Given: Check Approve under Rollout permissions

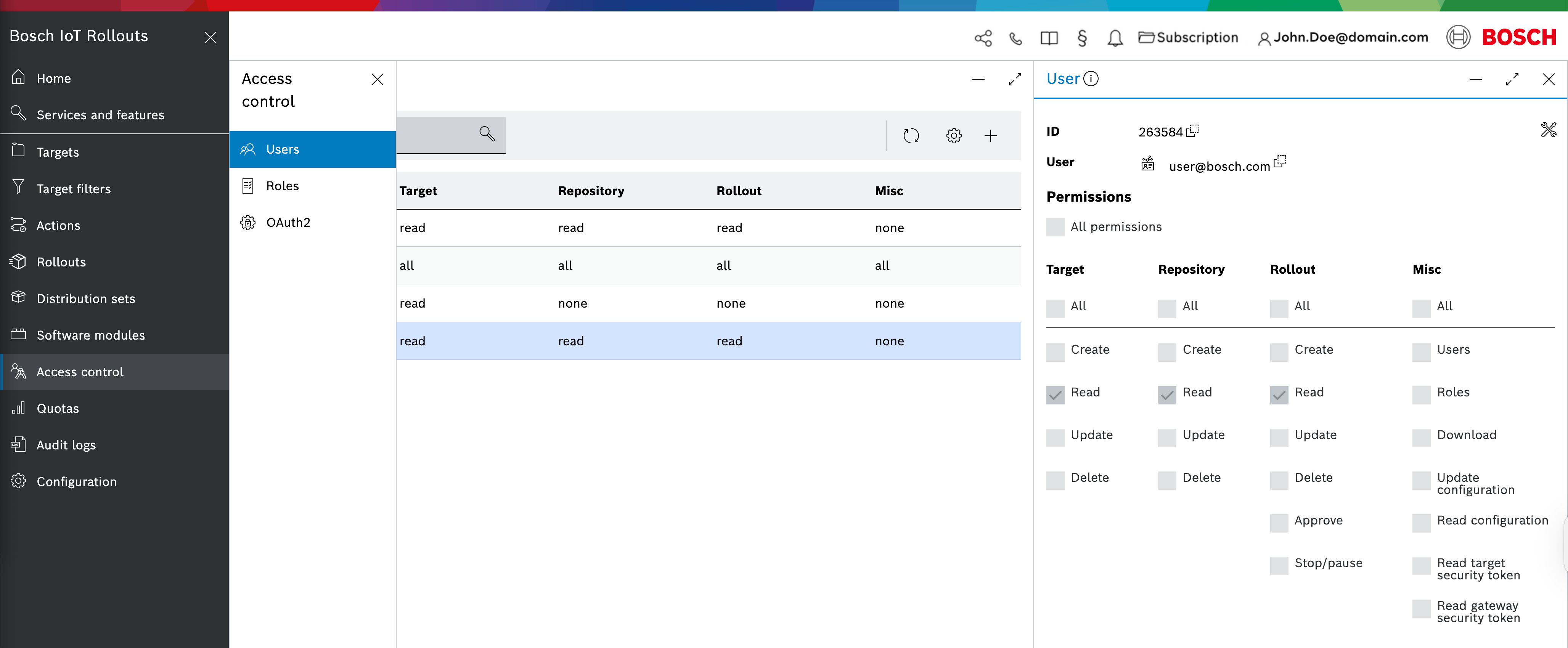Looking at the screenshot, I should click(1279, 523).
